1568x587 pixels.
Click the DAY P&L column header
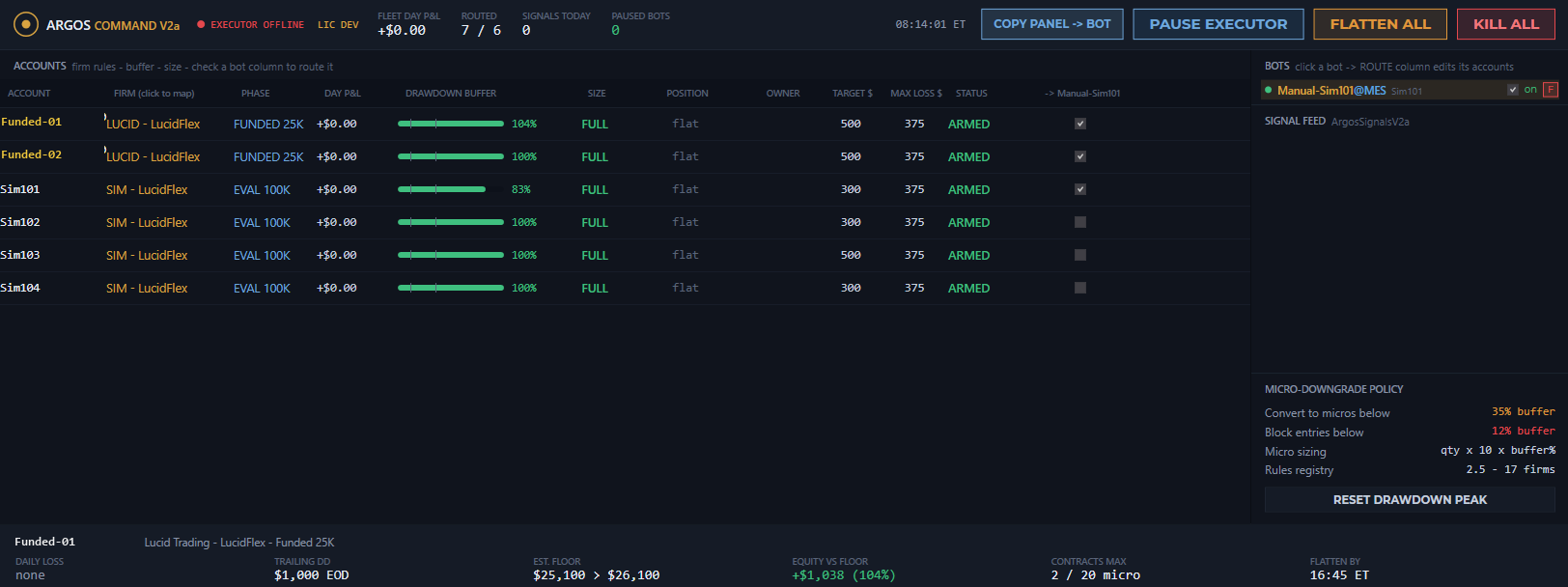(342, 94)
